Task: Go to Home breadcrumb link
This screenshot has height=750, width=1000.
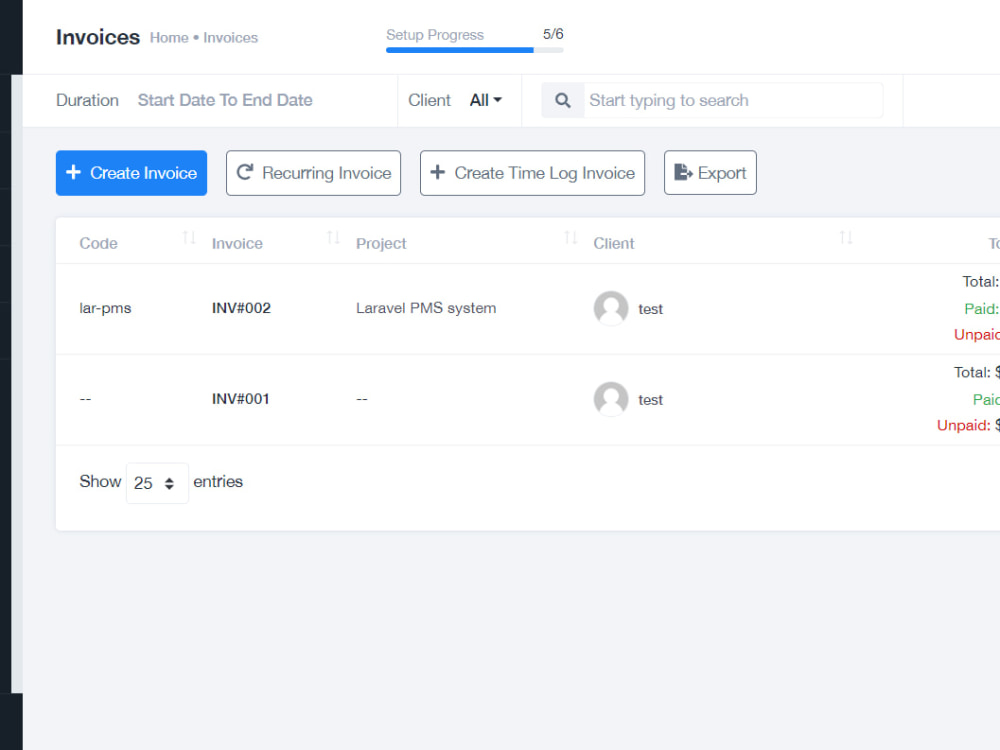Action: tap(169, 38)
